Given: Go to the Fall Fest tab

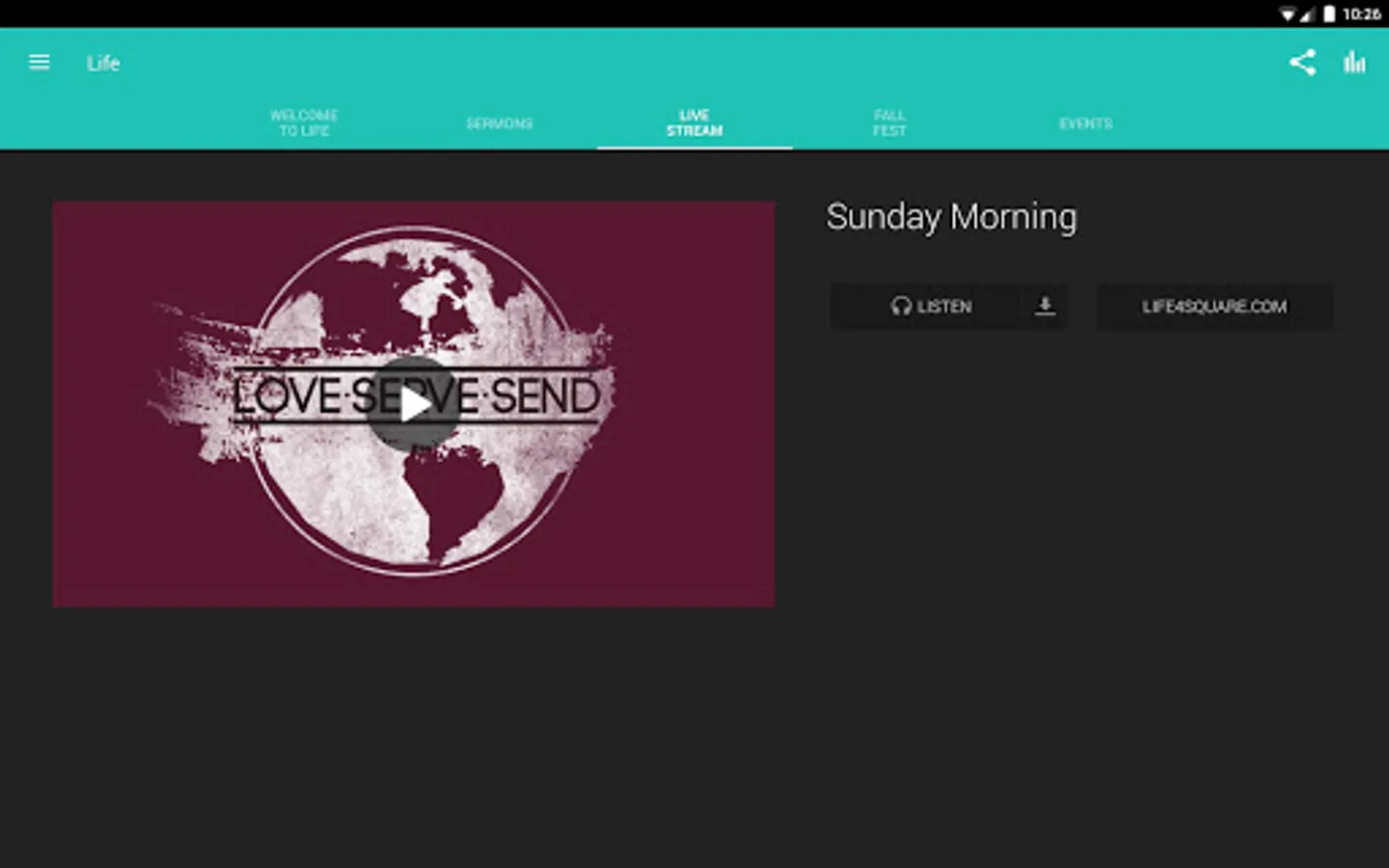Looking at the screenshot, I should [x=889, y=122].
